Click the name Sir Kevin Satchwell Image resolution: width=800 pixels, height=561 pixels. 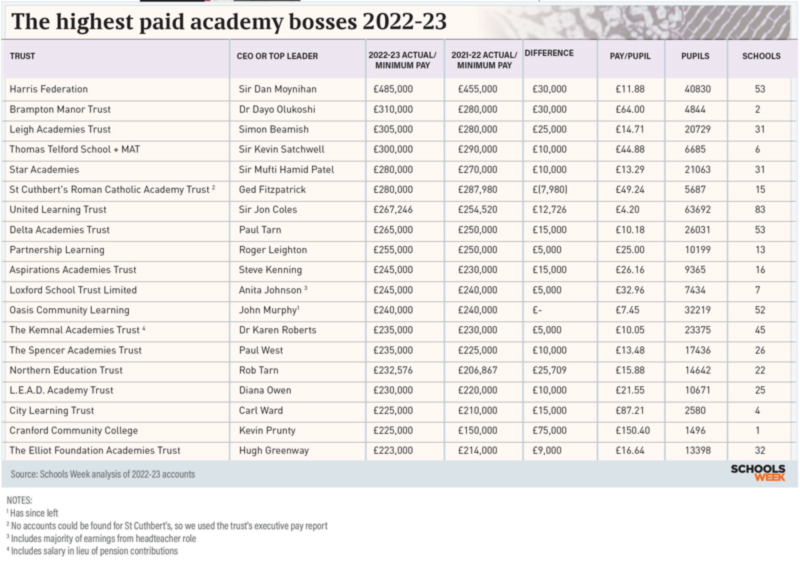point(282,149)
